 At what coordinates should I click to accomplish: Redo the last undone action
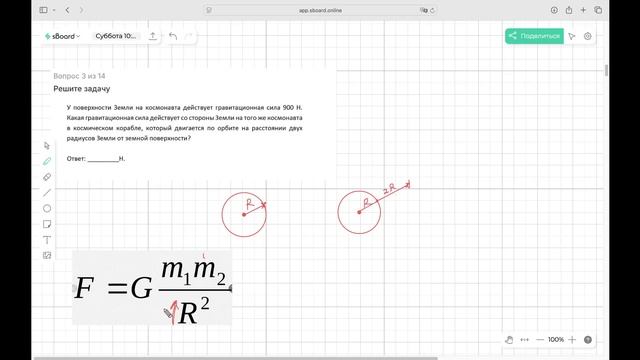coord(188,36)
